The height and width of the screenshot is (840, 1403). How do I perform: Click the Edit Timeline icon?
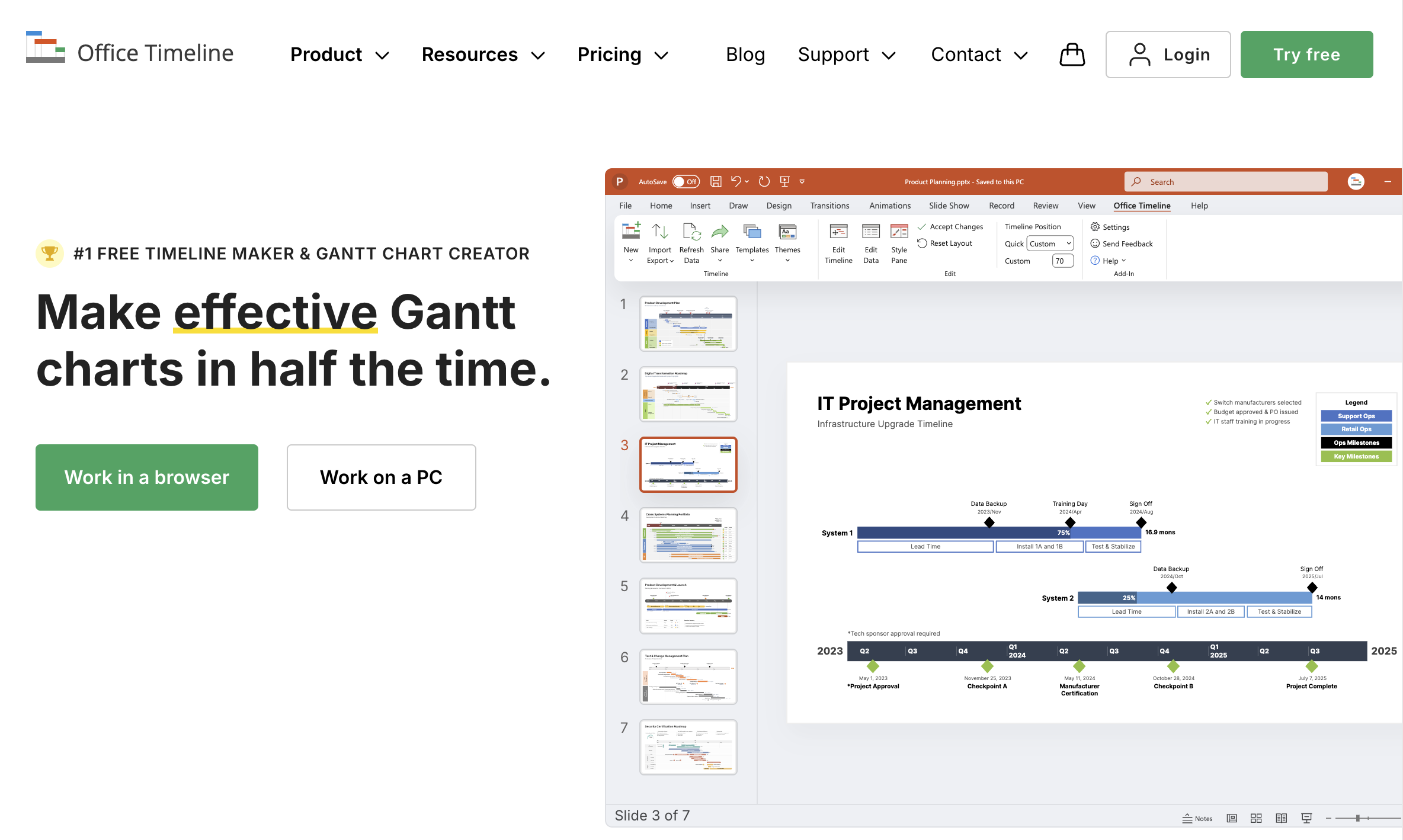coord(838,231)
